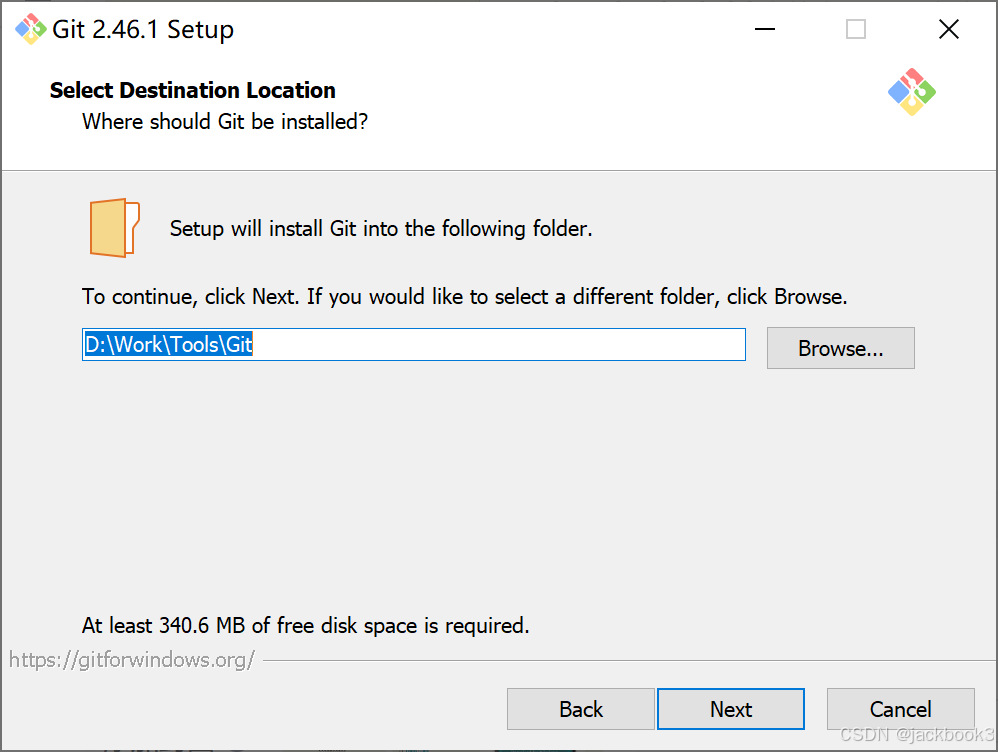Cancel the Git setup
Image resolution: width=998 pixels, height=752 pixels.
coord(901,709)
